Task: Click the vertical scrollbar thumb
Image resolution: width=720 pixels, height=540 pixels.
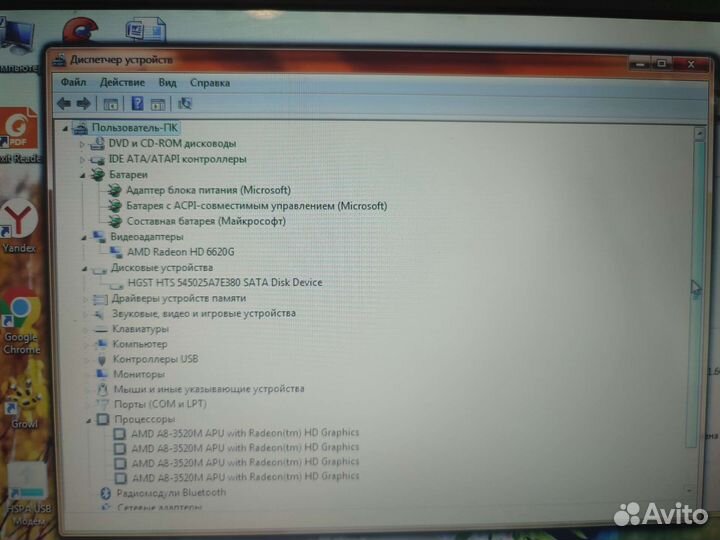Action: 696,294
